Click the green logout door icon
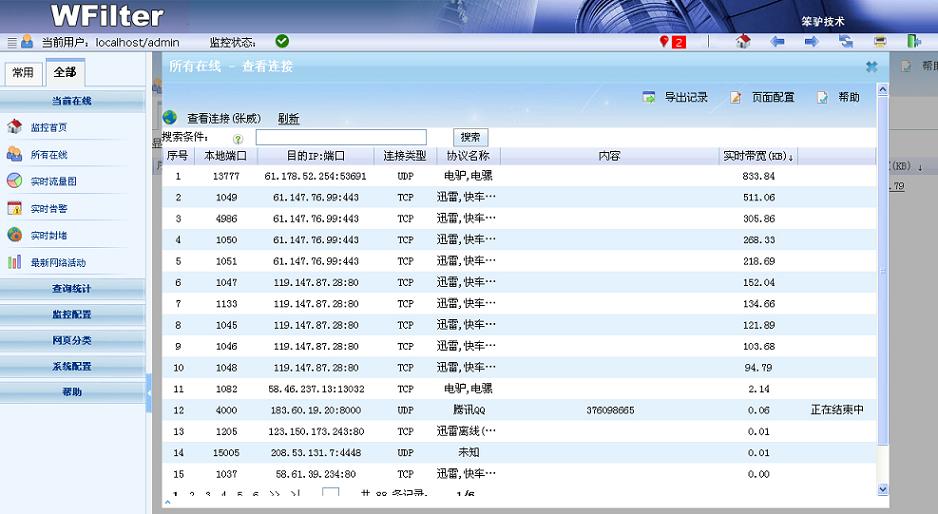Viewport: 938px width, 514px height. [x=914, y=42]
